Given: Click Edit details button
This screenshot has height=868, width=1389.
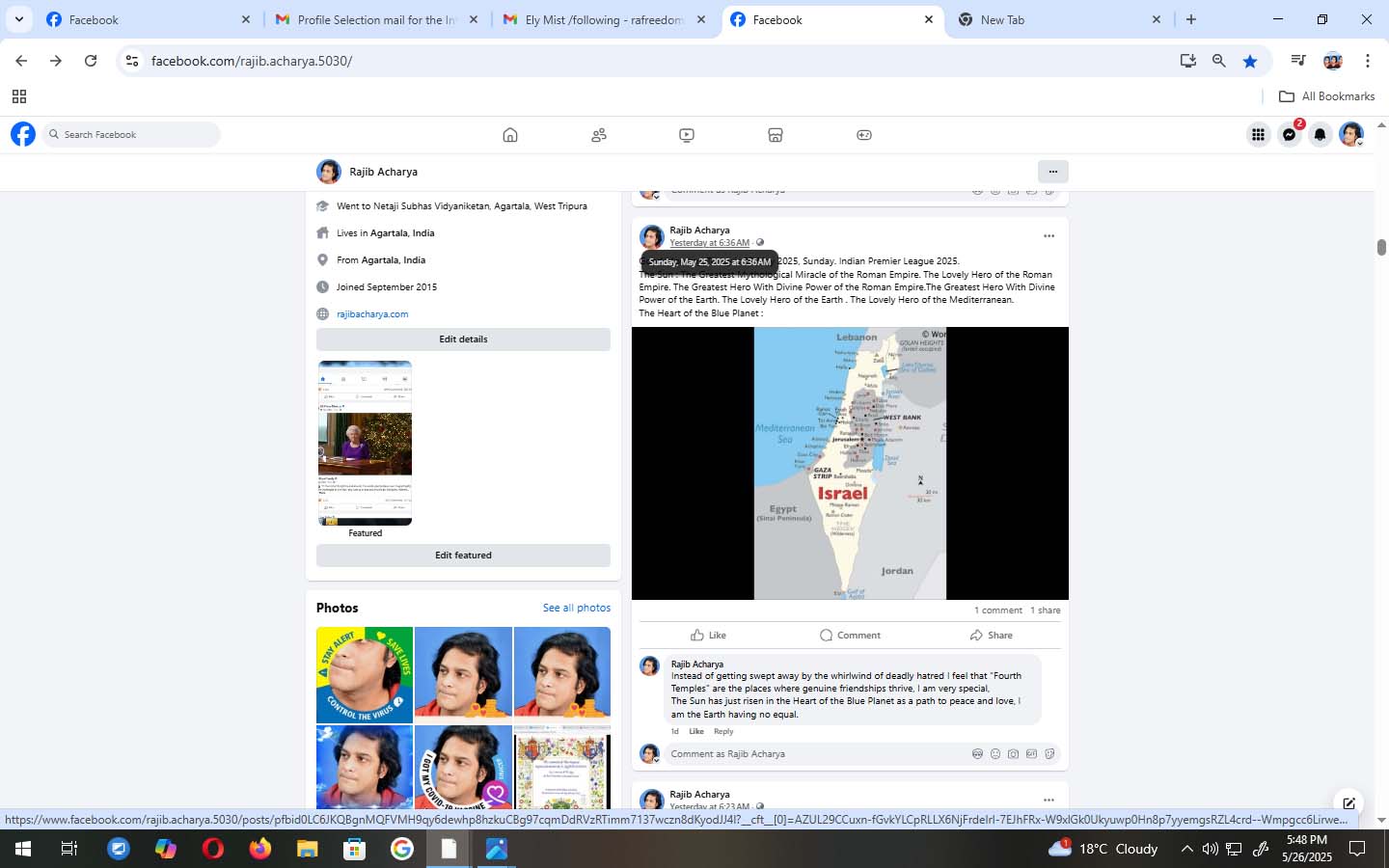Looking at the screenshot, I should pos(463,339).
